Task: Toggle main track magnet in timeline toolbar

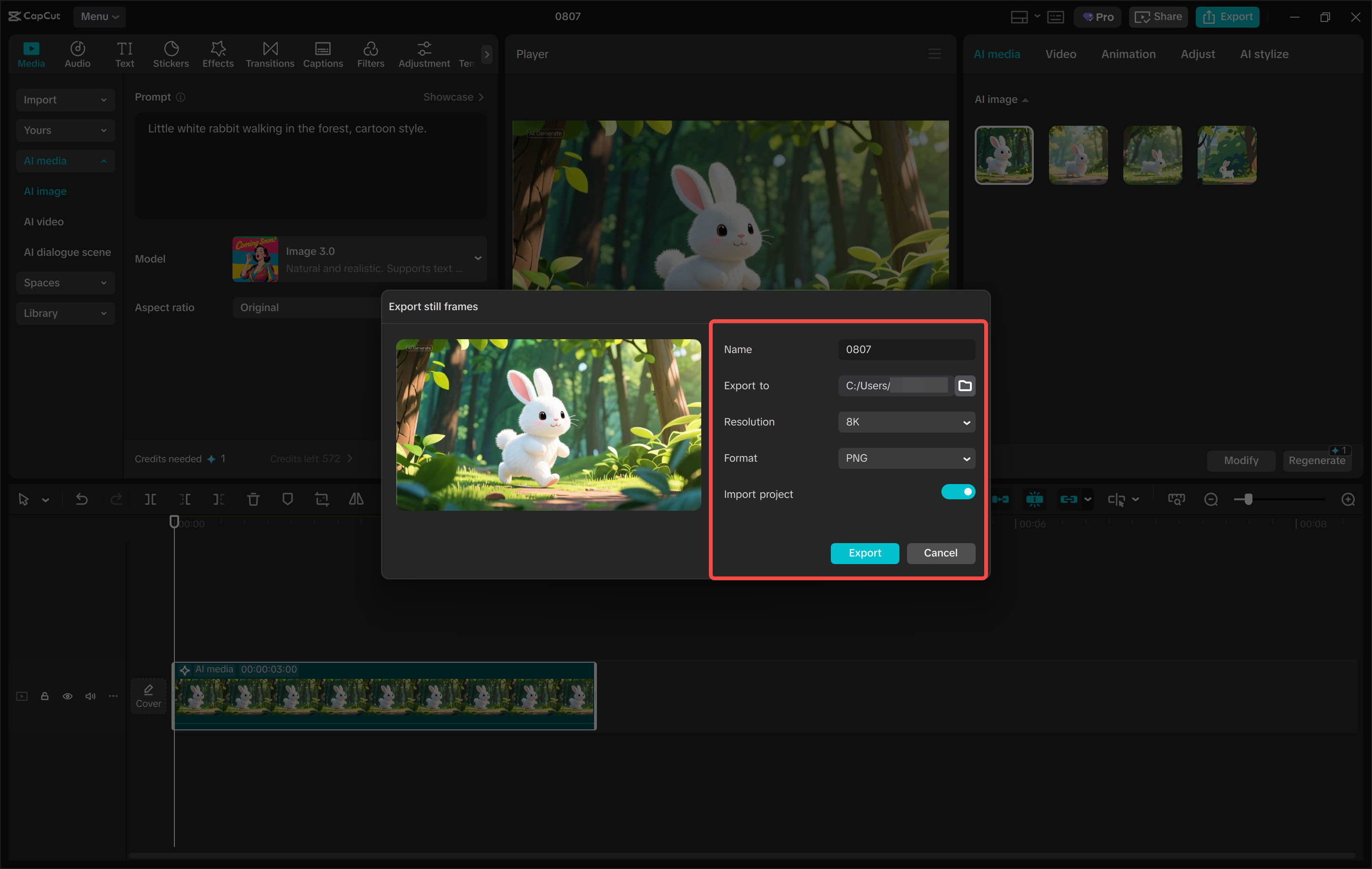Action: click(1000, 499)
